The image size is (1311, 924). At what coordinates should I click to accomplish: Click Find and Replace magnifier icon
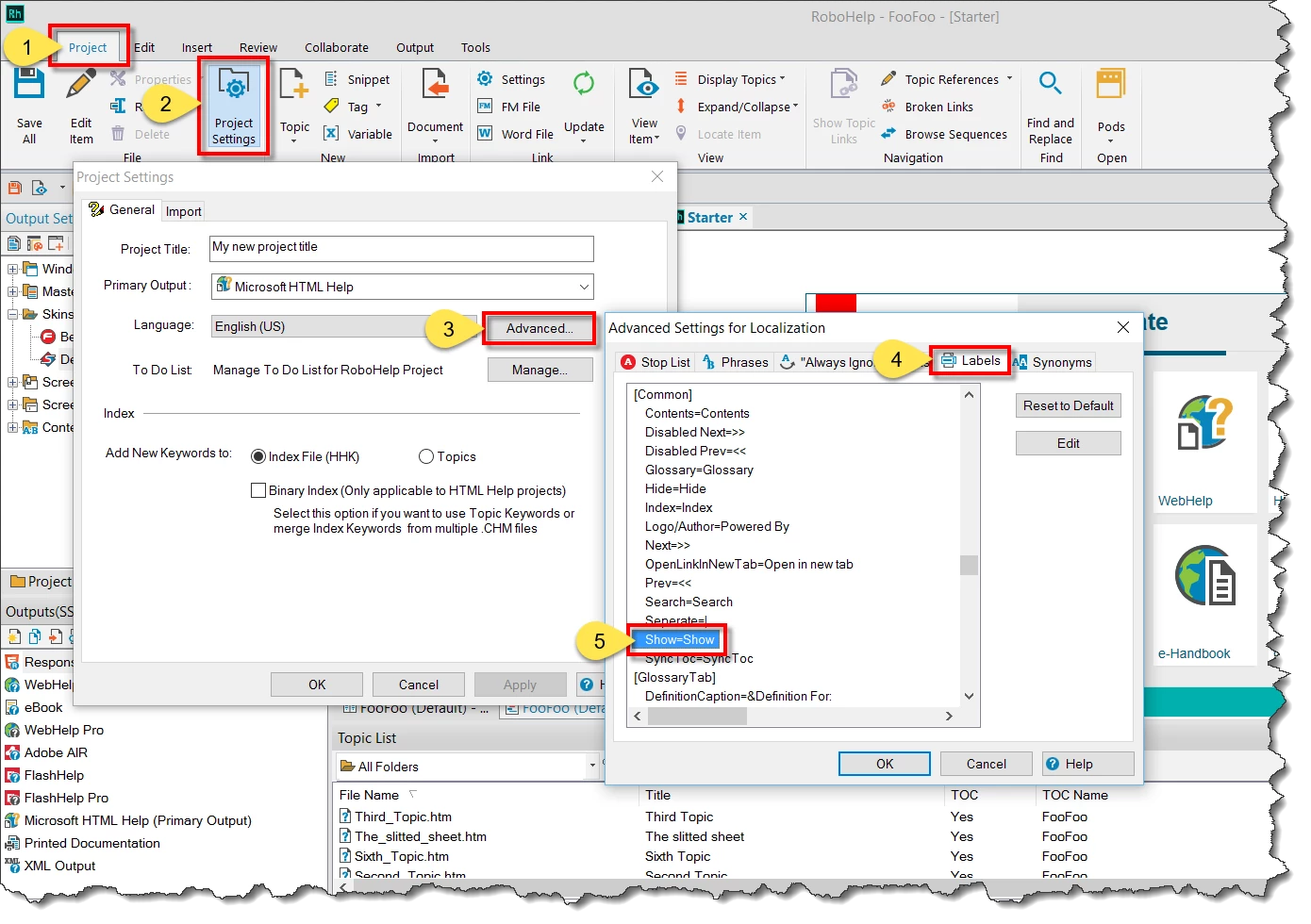click(1051, 83)
